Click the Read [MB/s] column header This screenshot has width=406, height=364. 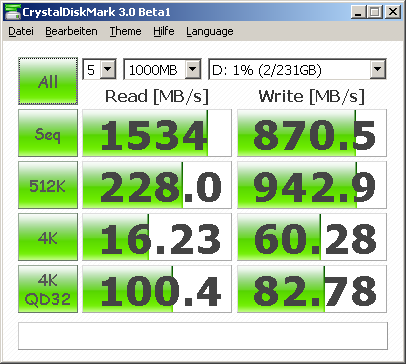(157, 96)
